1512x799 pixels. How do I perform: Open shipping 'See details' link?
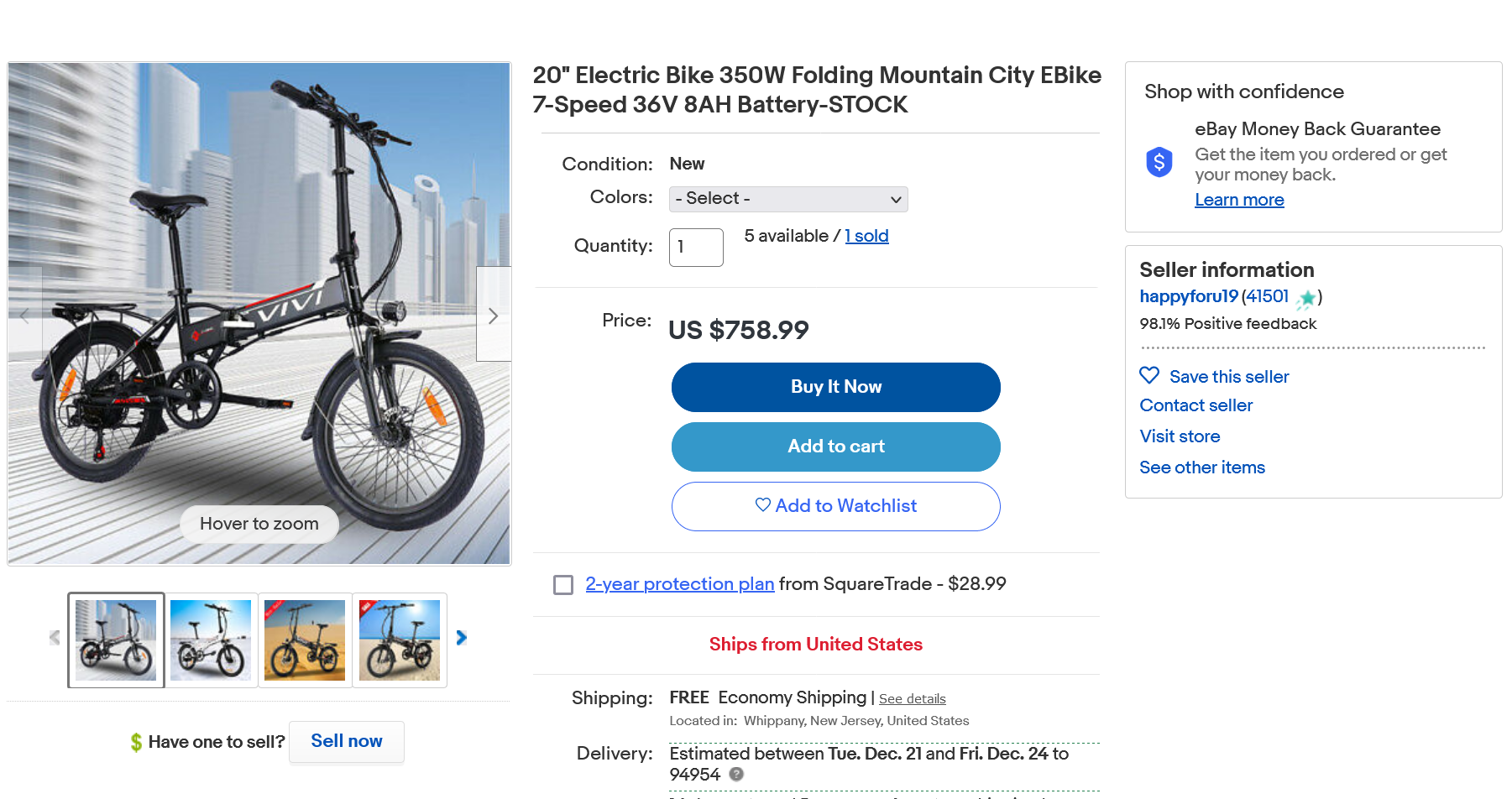point(912,698)
